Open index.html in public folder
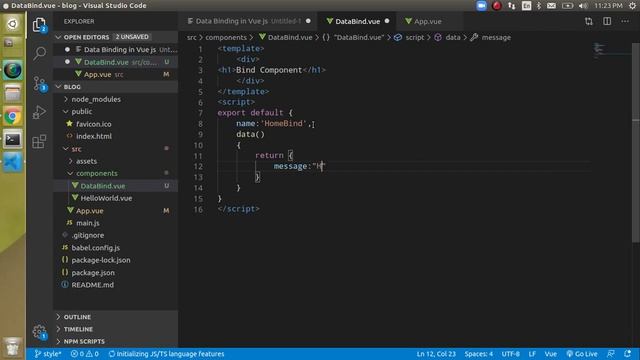Image resolution: width=640 pixels, height=360 pixels. (x=94, y=136)
